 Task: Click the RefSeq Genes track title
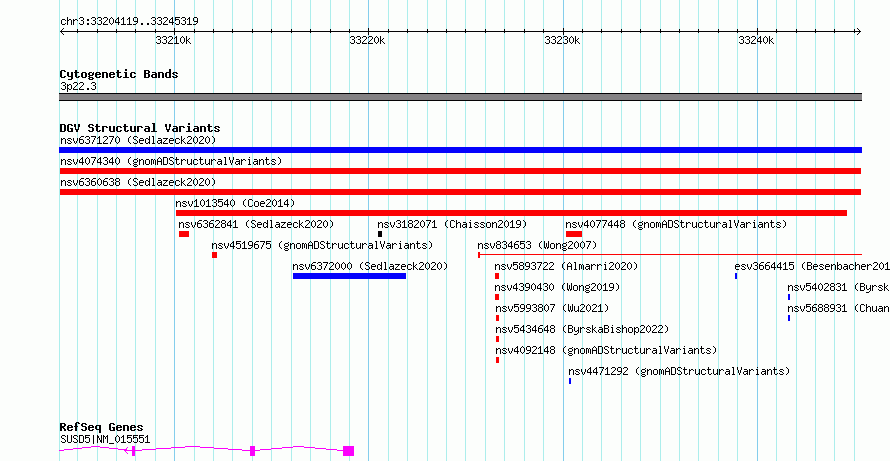pos(102,428)
